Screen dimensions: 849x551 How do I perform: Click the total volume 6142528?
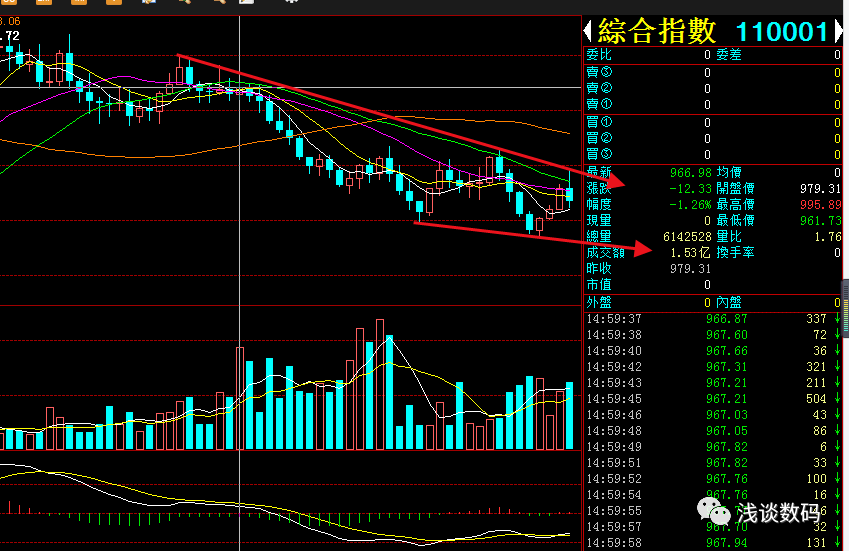click(687, 237)
